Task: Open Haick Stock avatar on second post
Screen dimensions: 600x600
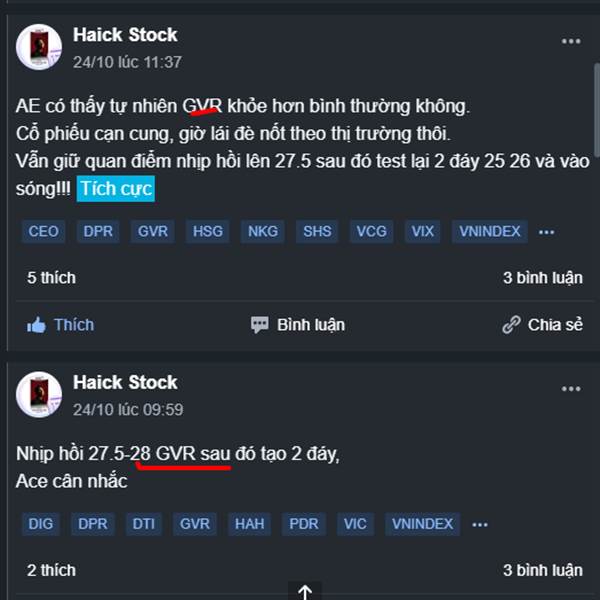Action: pyautogui.click(x=39, y=394)
